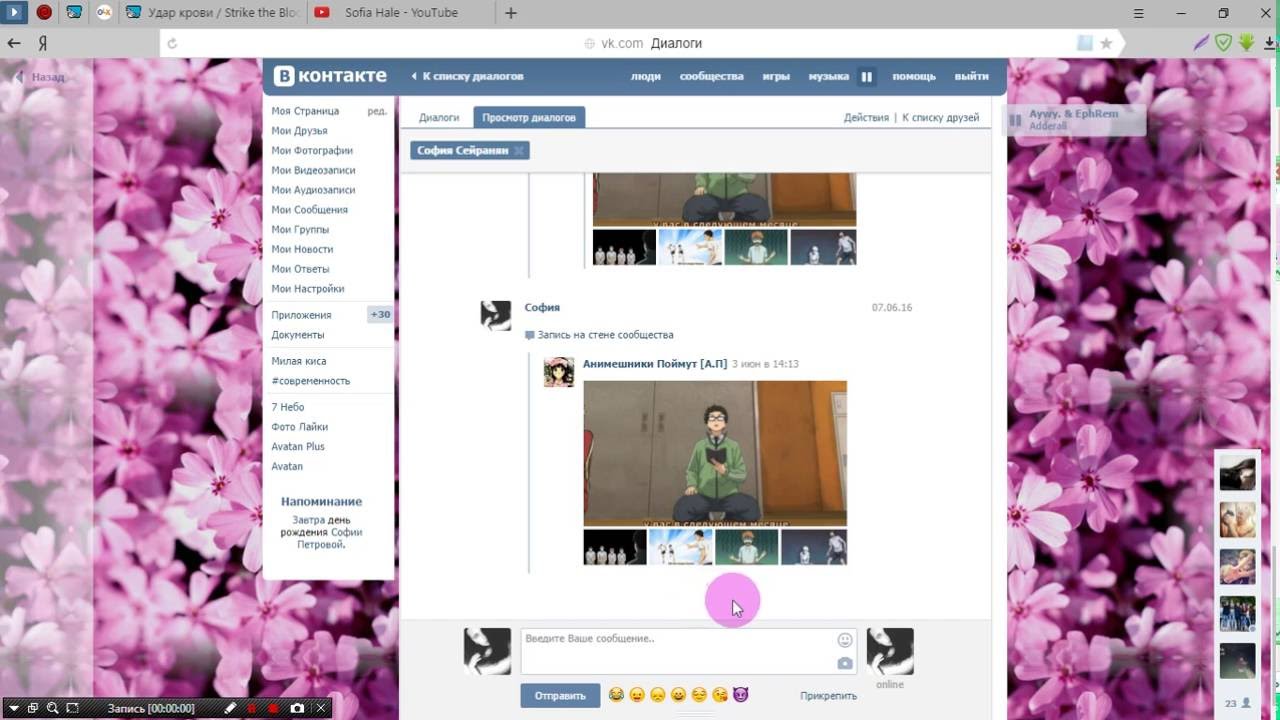Viewport: 1280px width, 720px height.
Task: Pause the Adderall track in floating player
Action: 1015,120
